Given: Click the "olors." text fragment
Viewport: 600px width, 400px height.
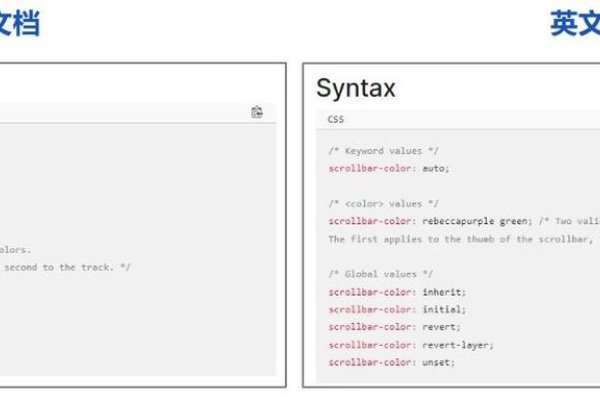Looking at the screenshot, I should [16, 250].
